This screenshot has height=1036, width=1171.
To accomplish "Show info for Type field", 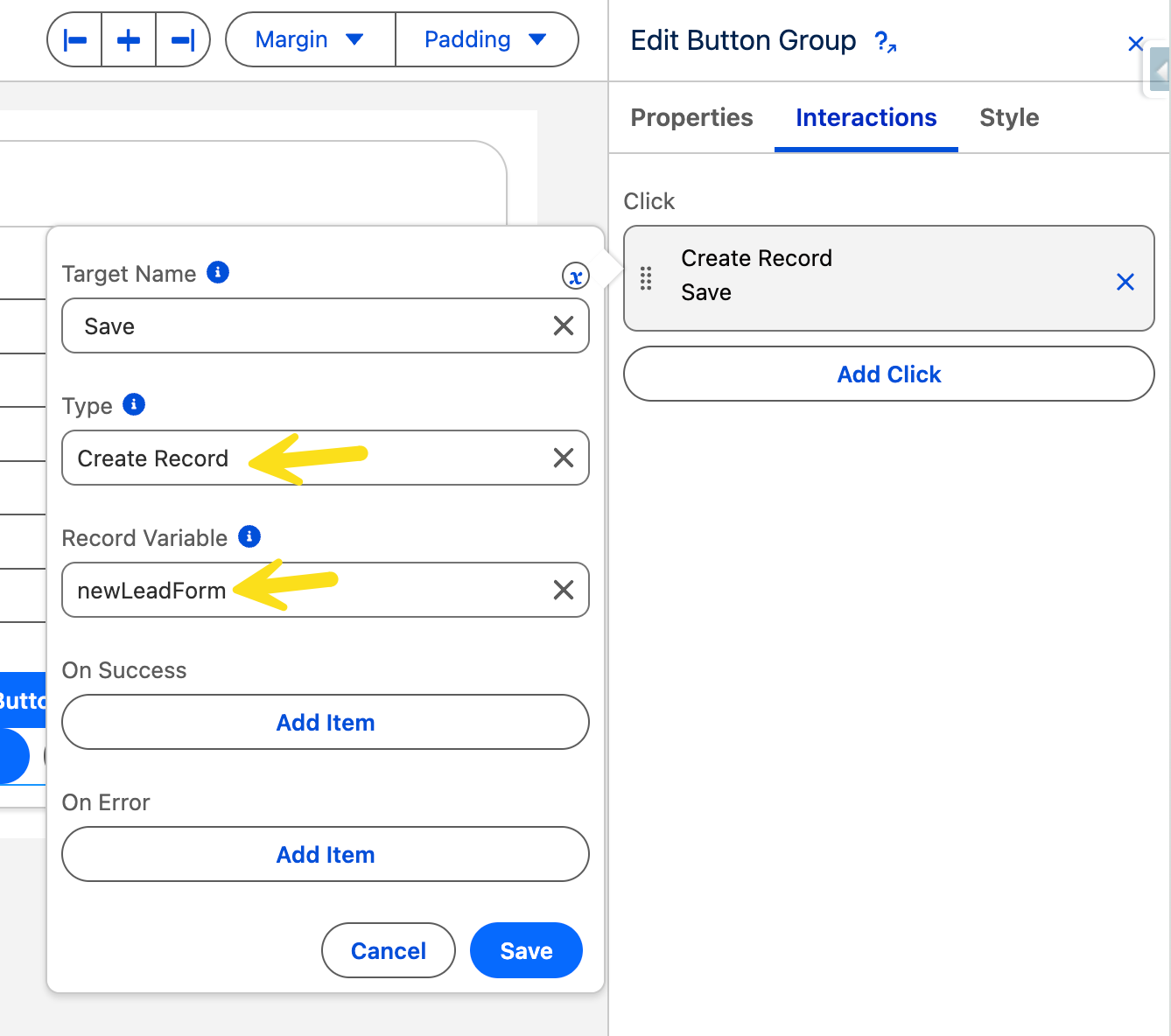I will 134,404.
